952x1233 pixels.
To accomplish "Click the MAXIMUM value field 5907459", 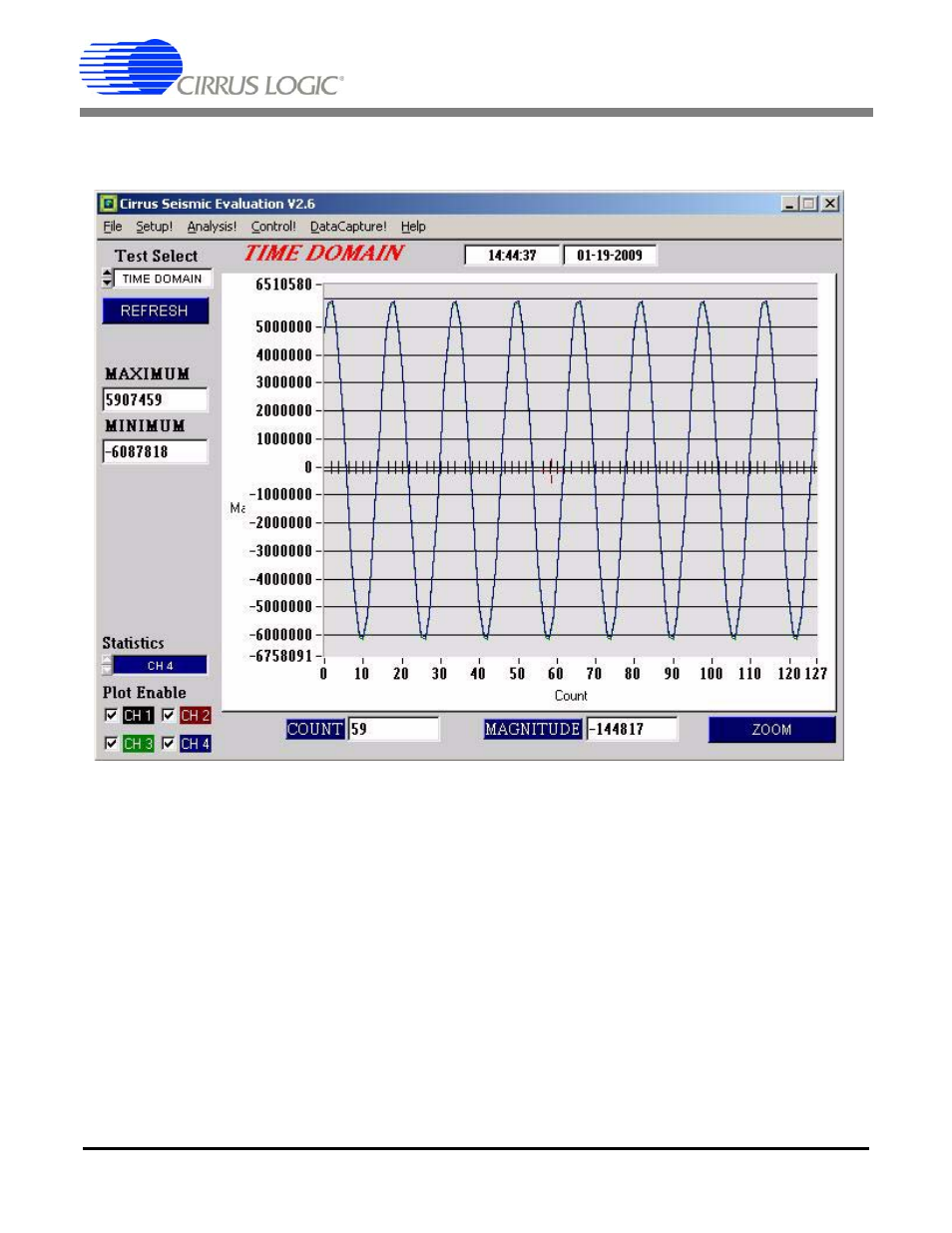I will click(x=155, y=399).
